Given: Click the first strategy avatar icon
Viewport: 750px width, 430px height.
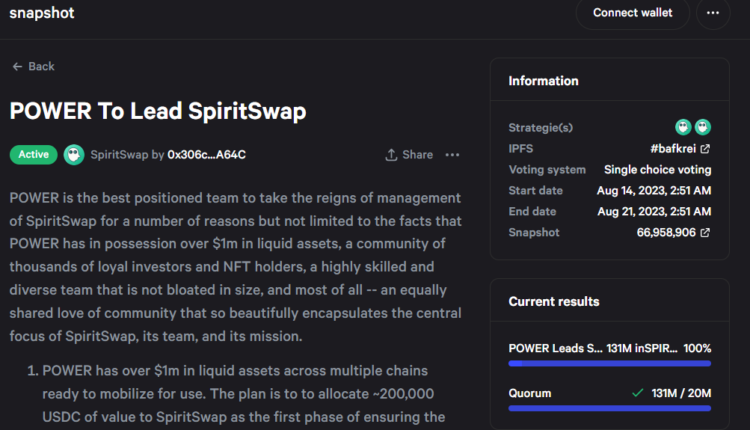Looking at the screenshot, I should point(683,127).
